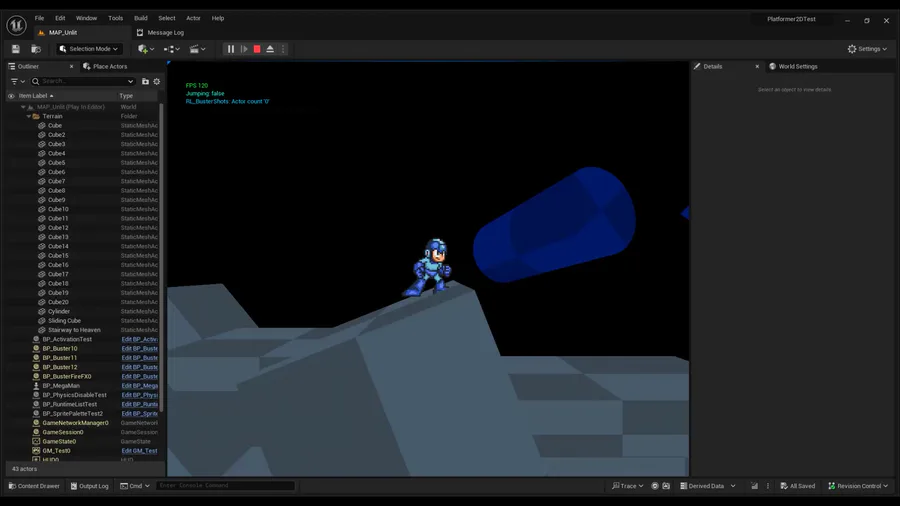The height and width of the screenshot is (506, 900).
Task: Open Edit BP_MegaMan link
Action: coord(139,386)
